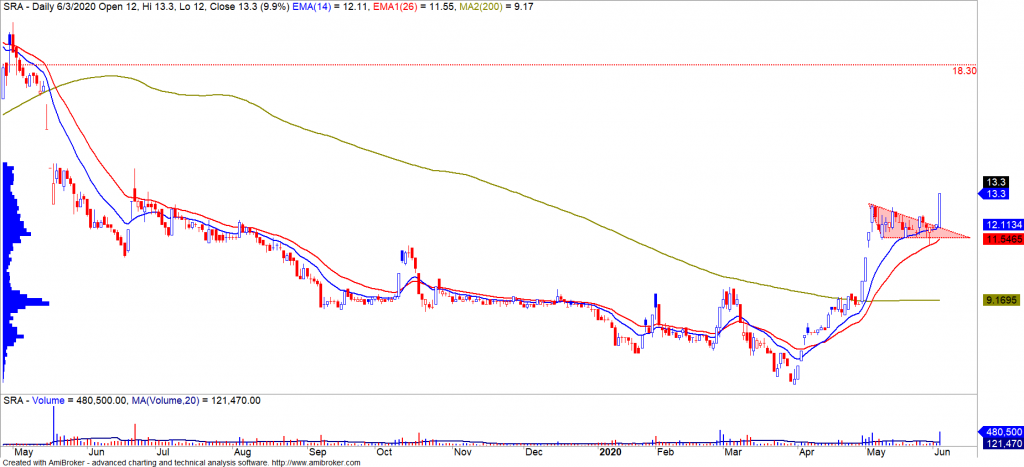Click the longest blue volume profile bar
This screenshot has height=467, width=1024.
[x=25, y=302]
